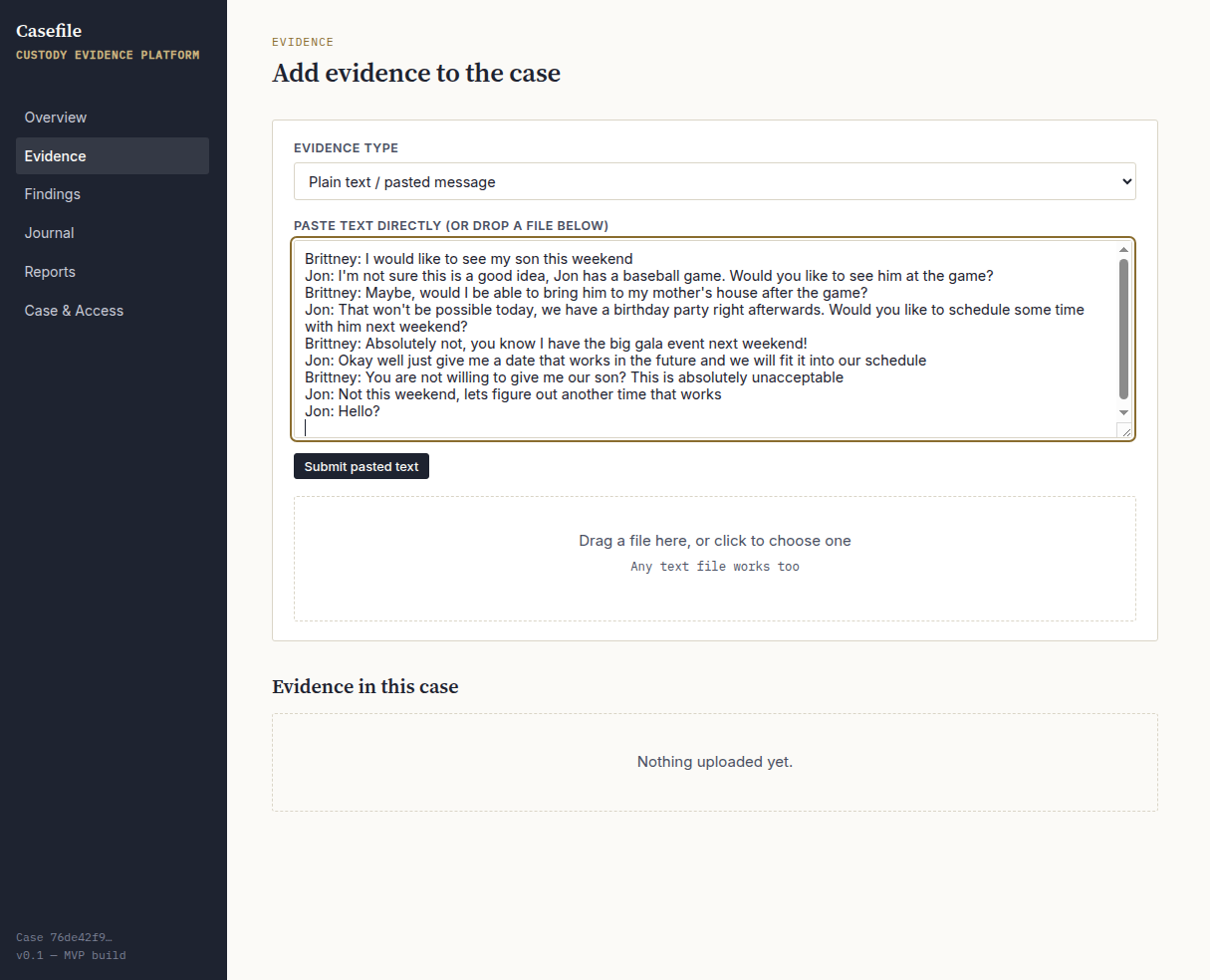This screenshot has height=980, width=1210.
Task: Click the textarea resize handle corner
Action: 1125,430
